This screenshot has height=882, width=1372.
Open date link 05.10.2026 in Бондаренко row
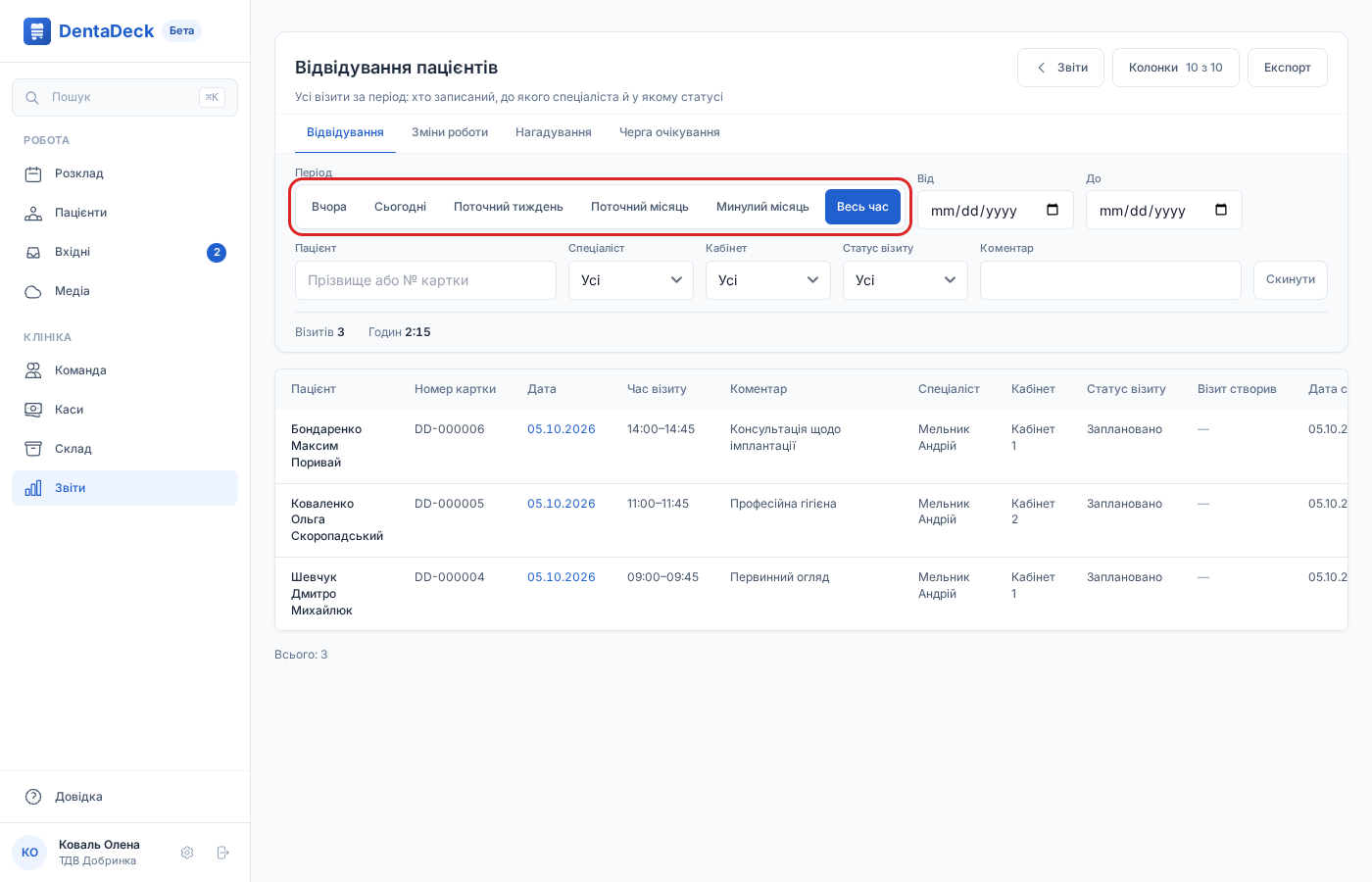click(x=562, y=429)
